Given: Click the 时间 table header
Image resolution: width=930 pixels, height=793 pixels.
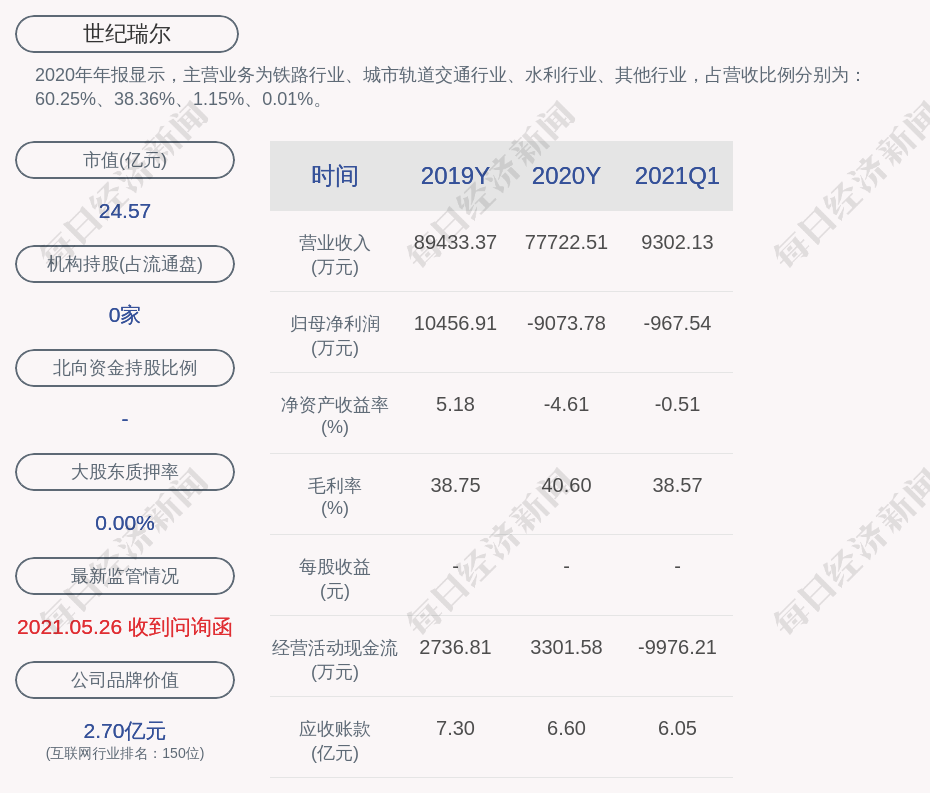Looking at the screenshot, I should tap(334, 176).
